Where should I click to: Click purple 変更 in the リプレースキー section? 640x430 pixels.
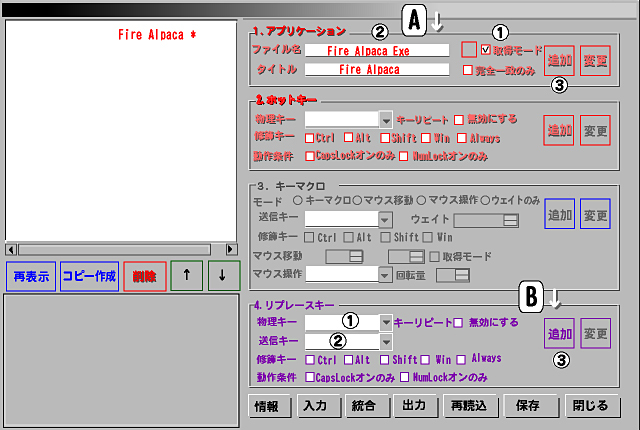pos(596,334)
